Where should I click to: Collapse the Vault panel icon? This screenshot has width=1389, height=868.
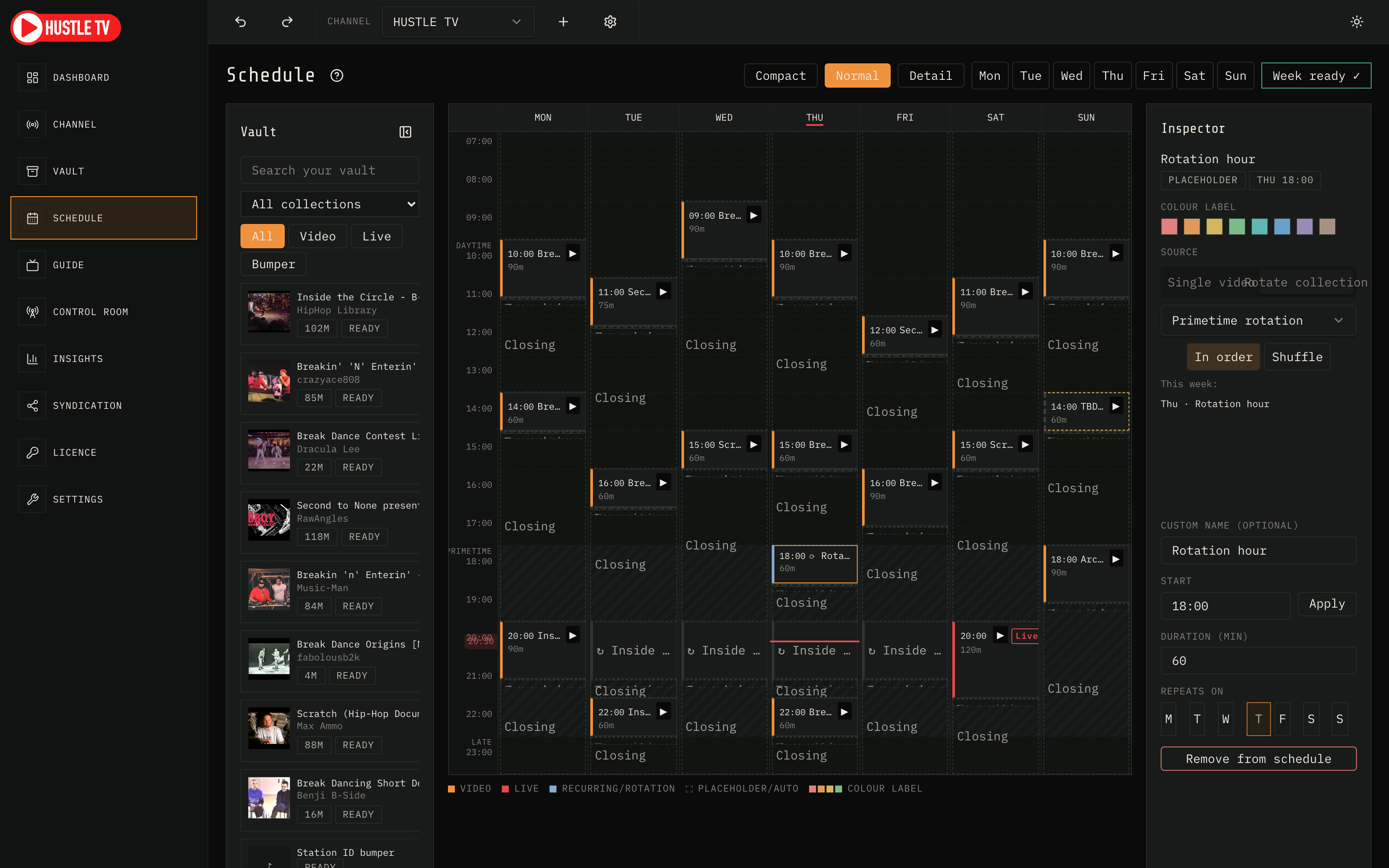tap(405, 132)
